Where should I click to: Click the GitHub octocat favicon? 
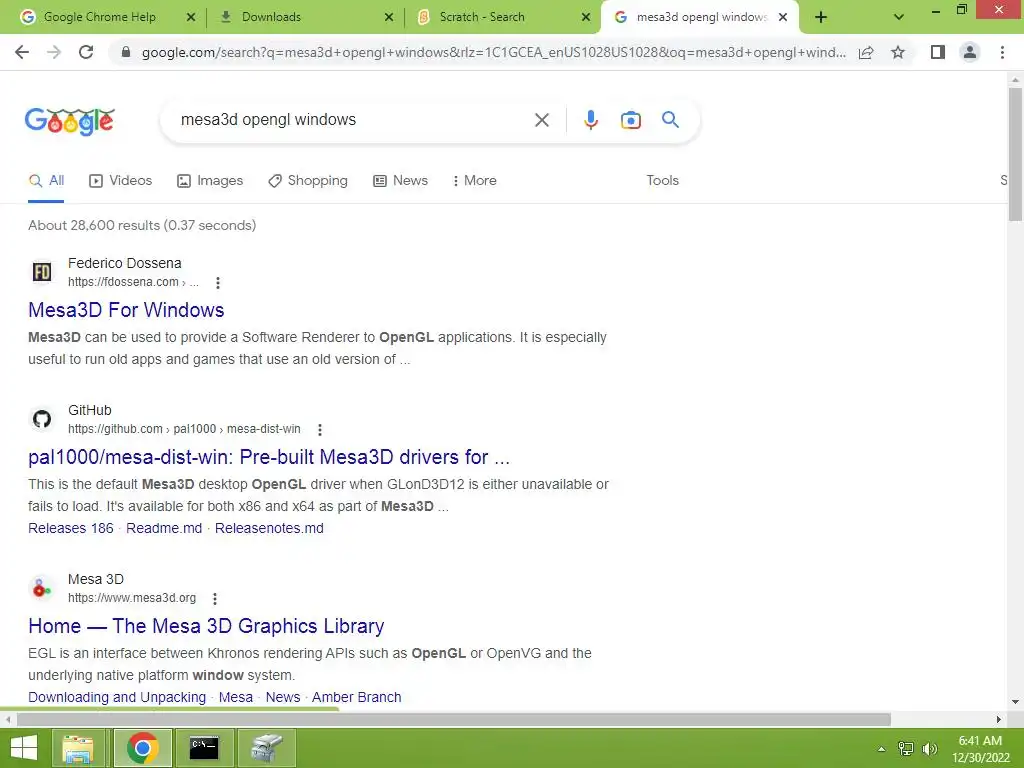pyautogui.click(x=42, y=419)
